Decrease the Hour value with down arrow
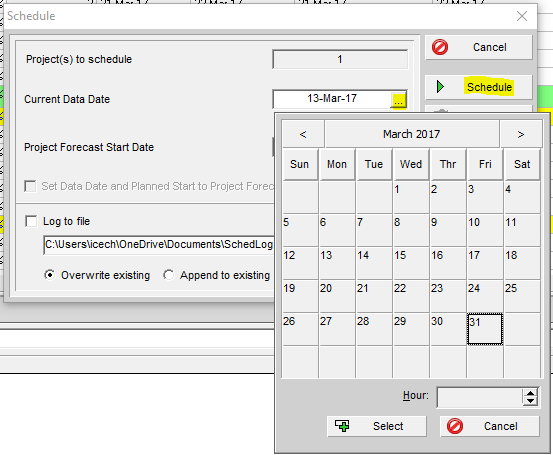Screen dimensions: 553x455 pos(530,401)
